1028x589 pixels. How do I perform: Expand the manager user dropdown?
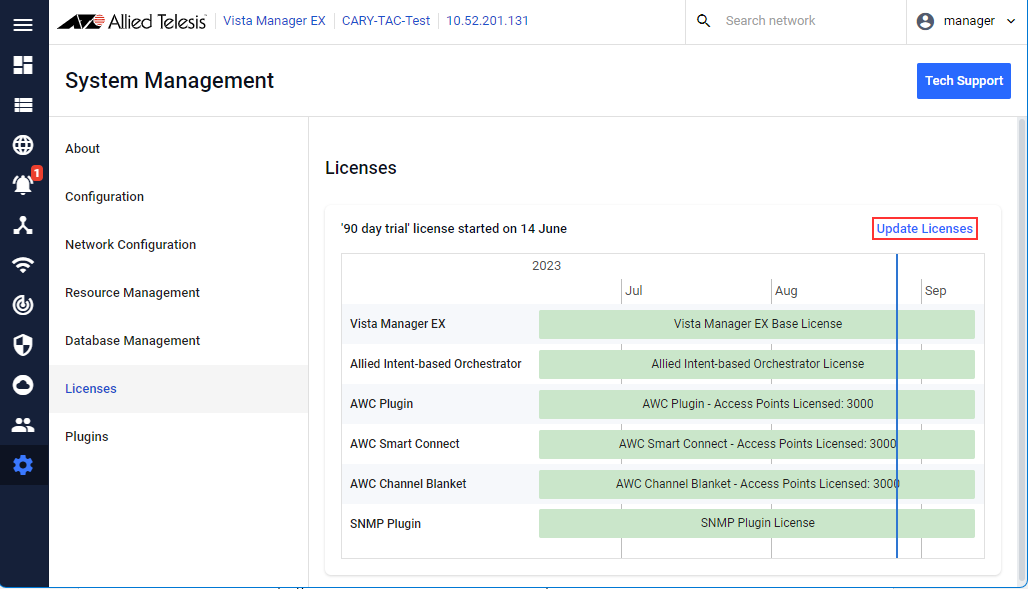966,21
